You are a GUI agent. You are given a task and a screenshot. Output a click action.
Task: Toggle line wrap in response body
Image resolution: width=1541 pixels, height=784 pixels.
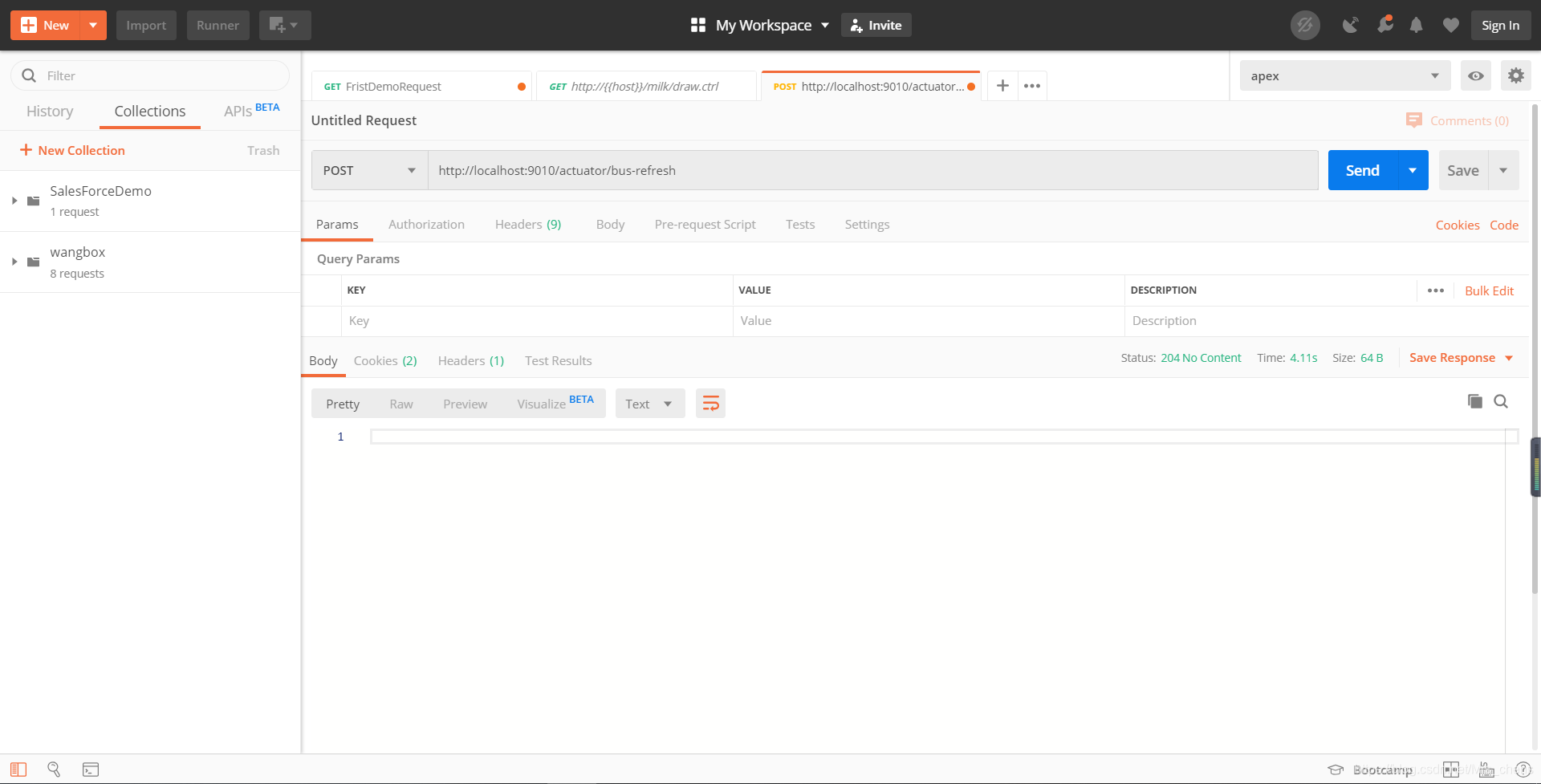click(710, 404)
